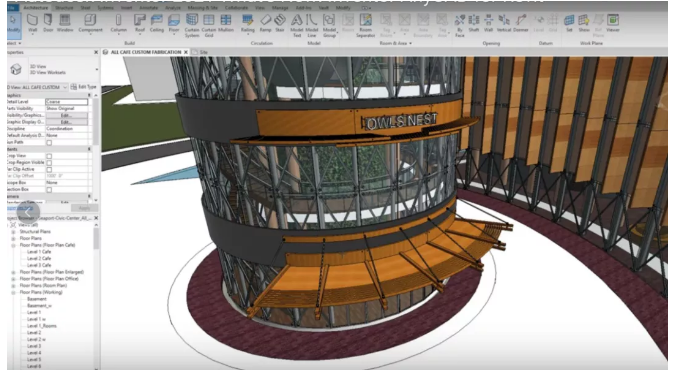Select the Basement working floor plan
674x374 pixels.
[x=37, y=299]
